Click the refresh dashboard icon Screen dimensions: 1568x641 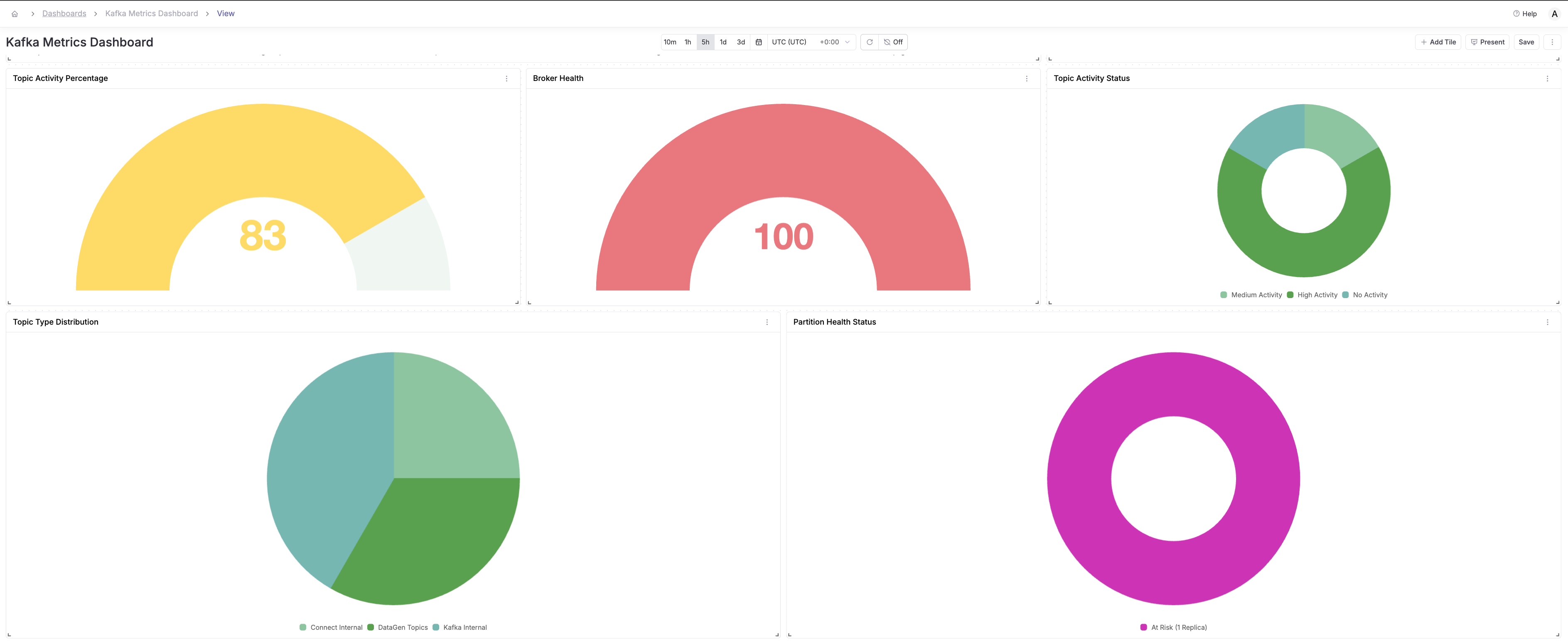click(x=869, y=42)
